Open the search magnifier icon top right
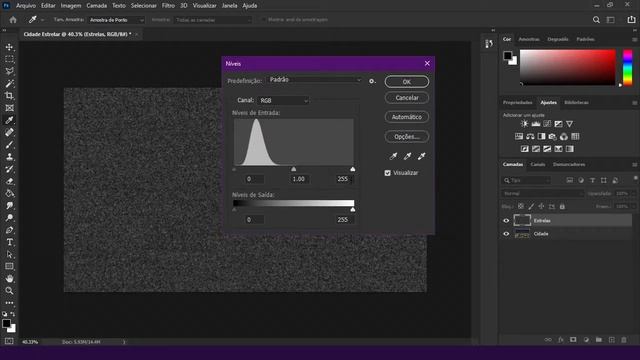The image size is (640, 360). point(596,20)
